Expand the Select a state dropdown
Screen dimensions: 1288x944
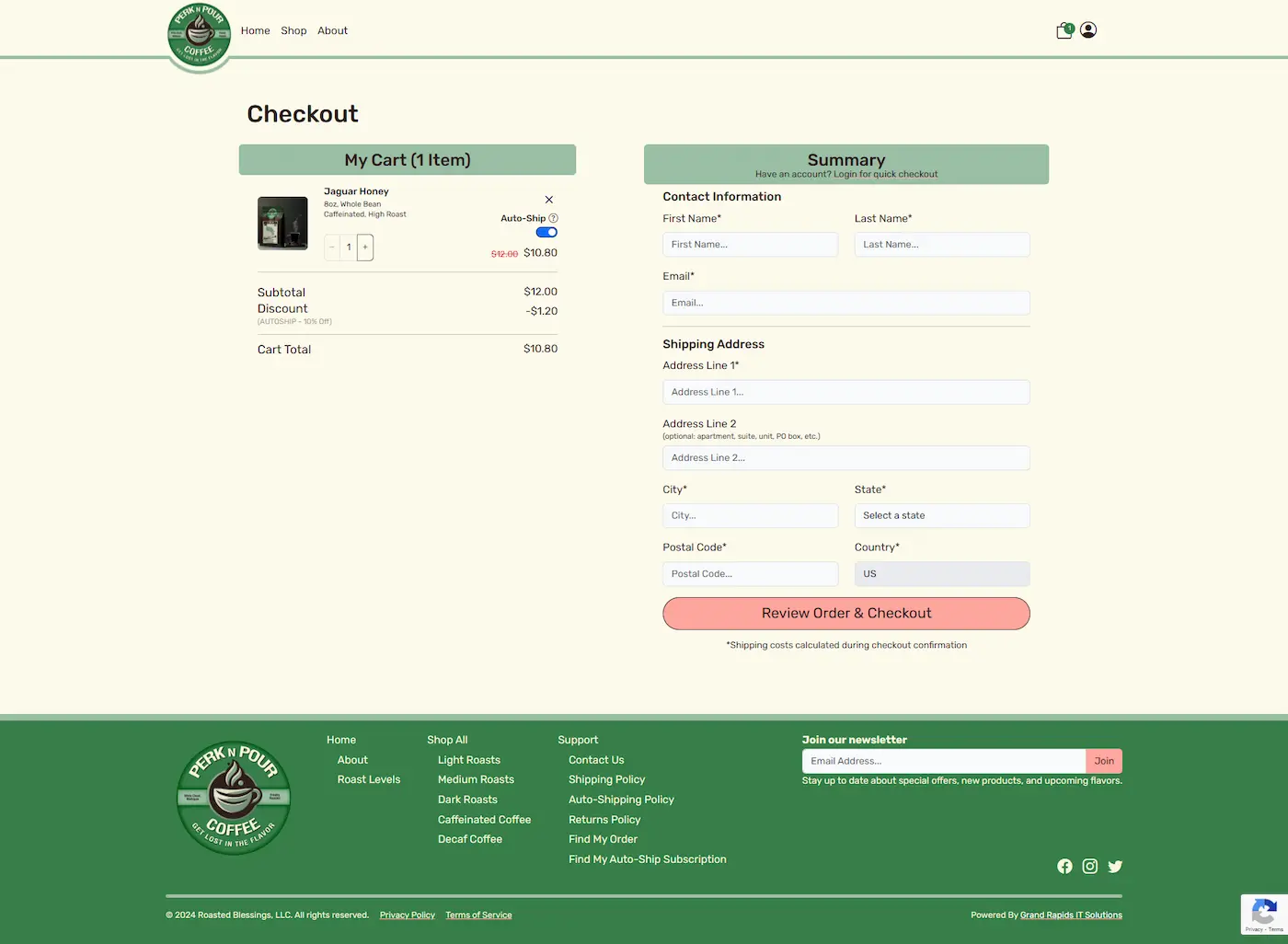[941, 516]
